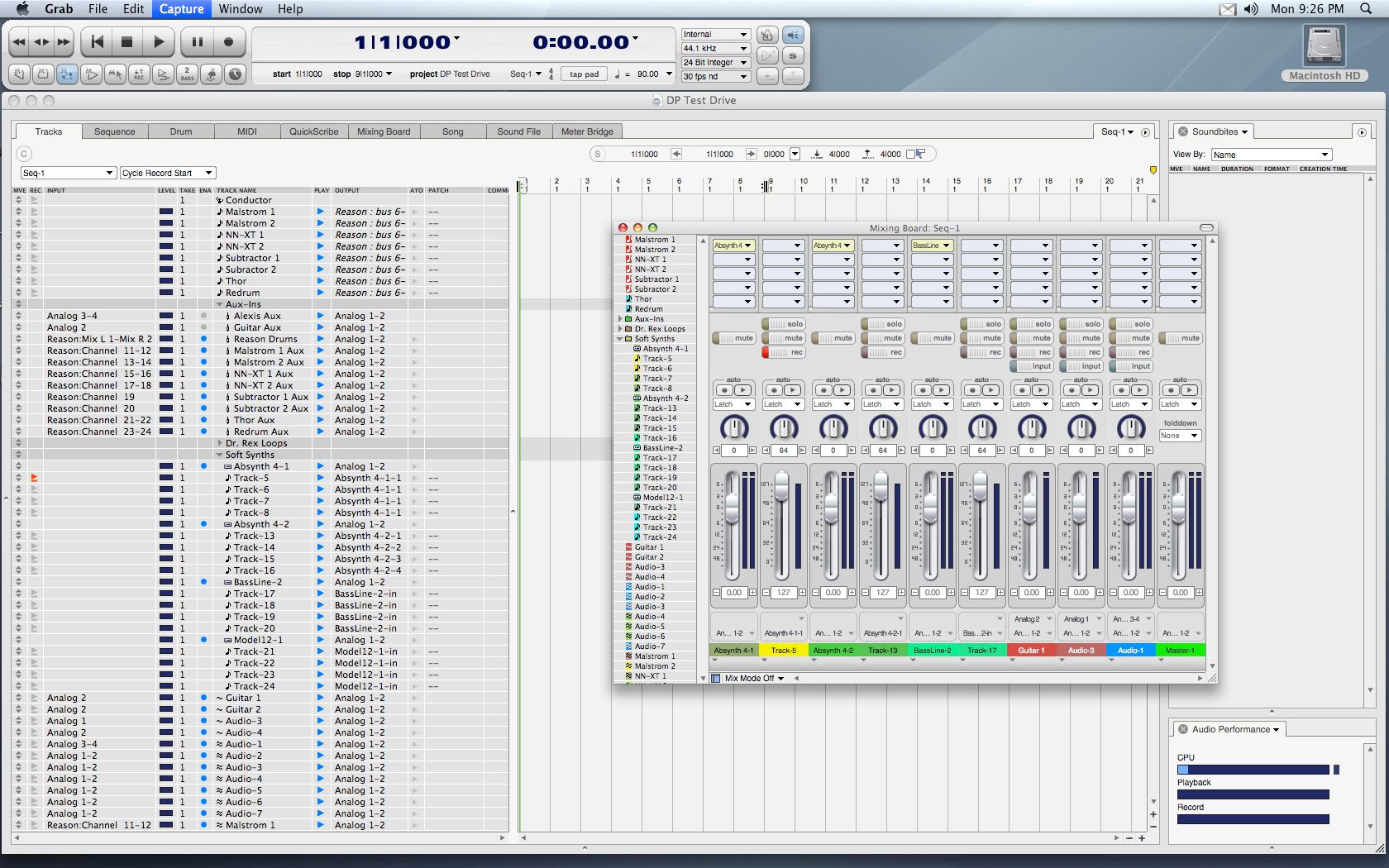Screen dimensions: 1389x868
Task: Open Absynth 4-1 Latch automation mode dropdown
Action: (734, 404)
